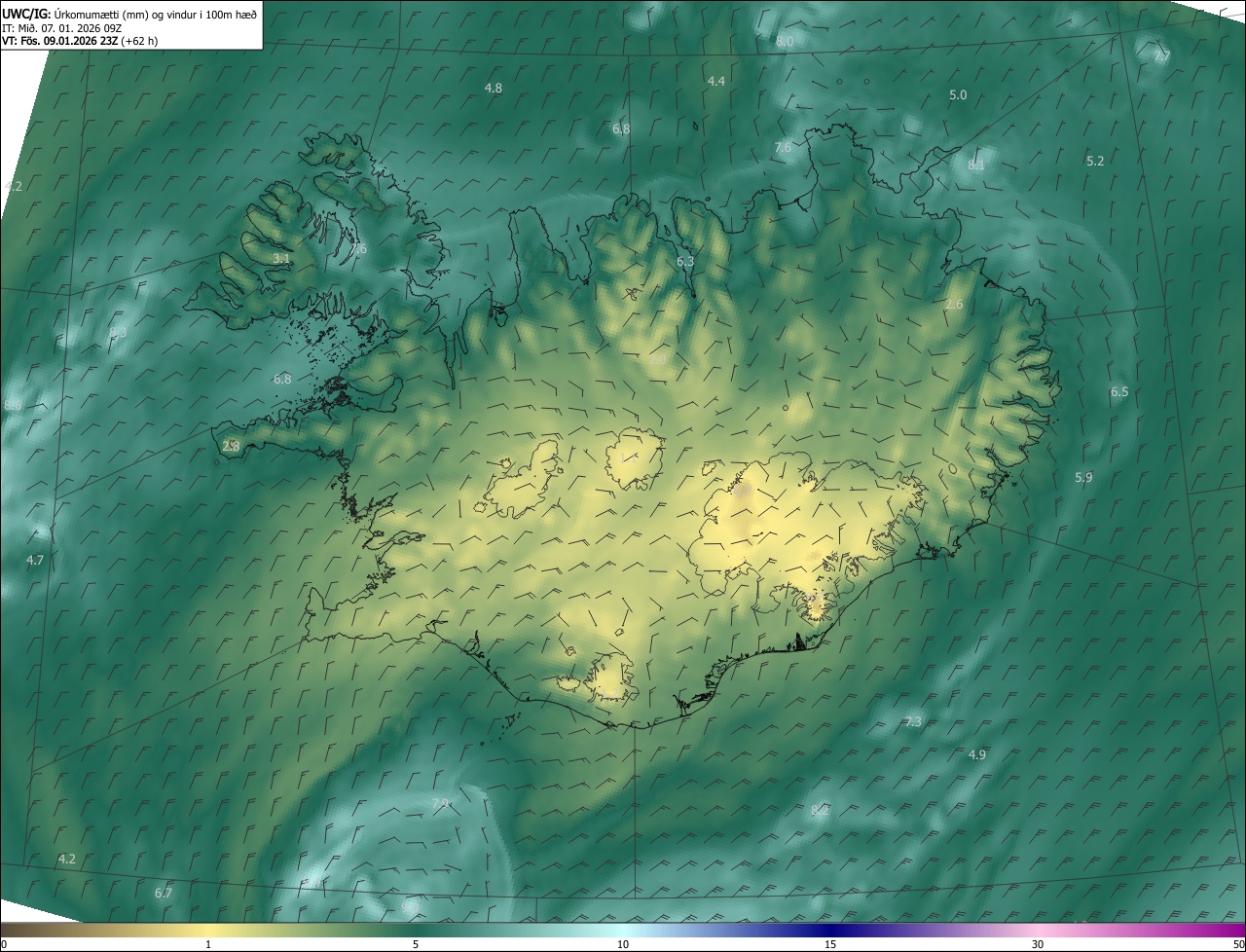The height and width of the screenshot is (952, 1246).
Task: Click the 0 tick on the color scale
Action: coord(4,944)
